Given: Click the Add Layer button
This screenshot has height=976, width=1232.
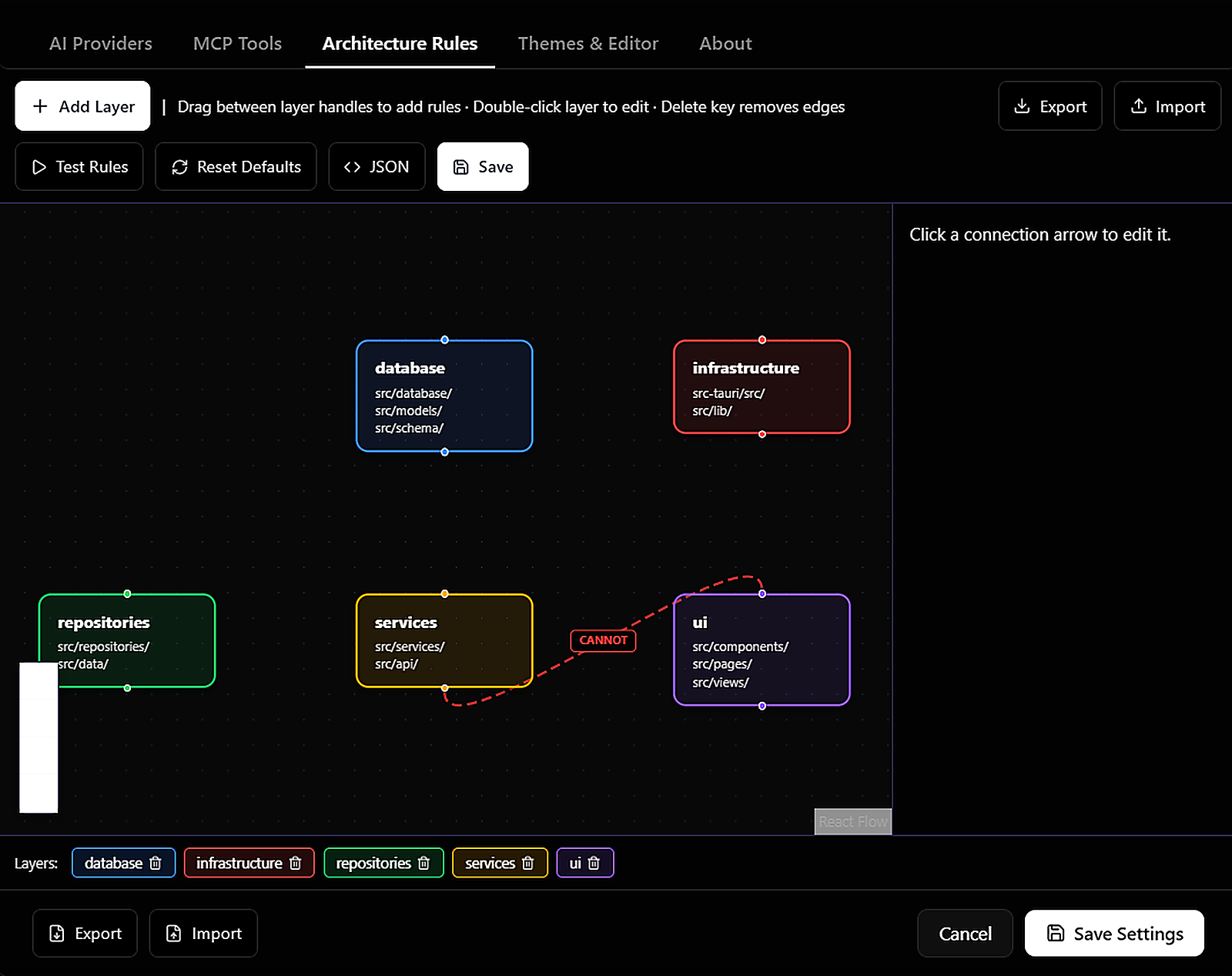Looking at the screenshot, I should [82, 106].
